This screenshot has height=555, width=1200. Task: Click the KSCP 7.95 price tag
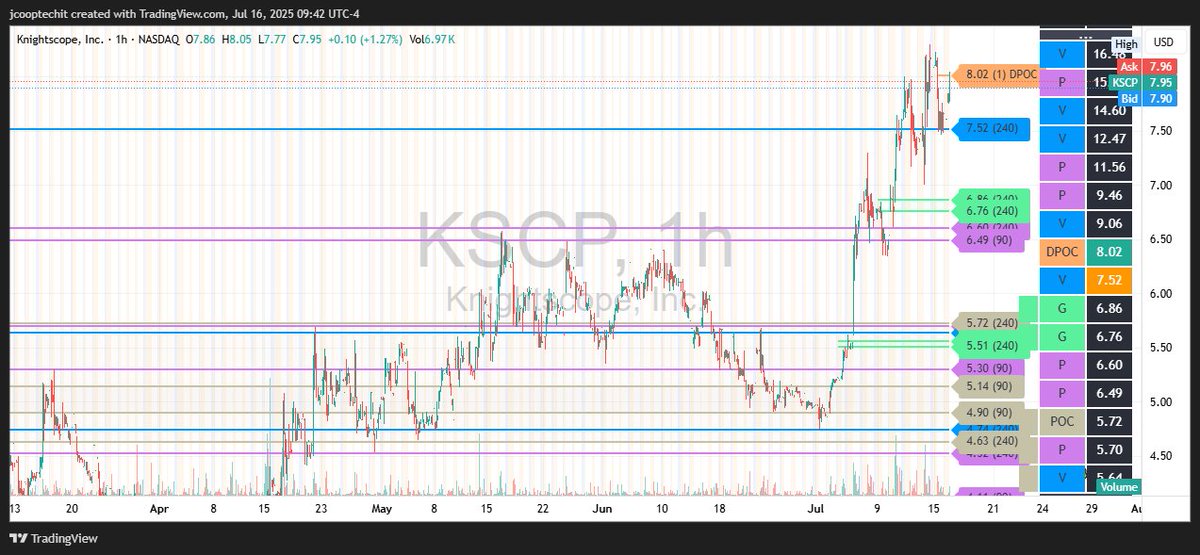pyautogui.click(x=1142, y=82)
